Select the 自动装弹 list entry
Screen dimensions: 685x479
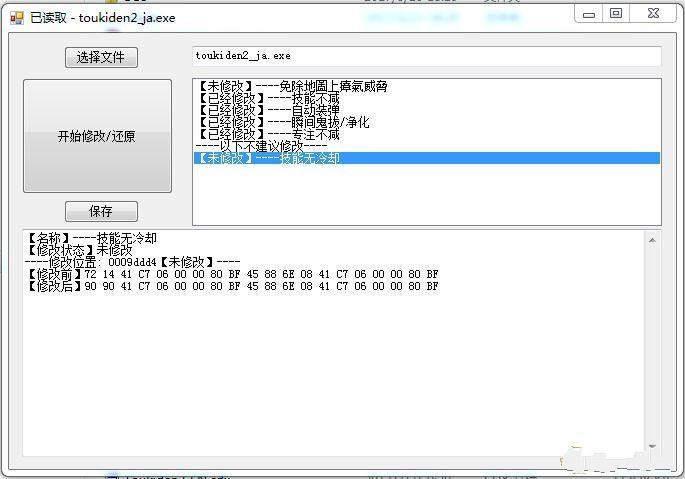pos(427,110)
